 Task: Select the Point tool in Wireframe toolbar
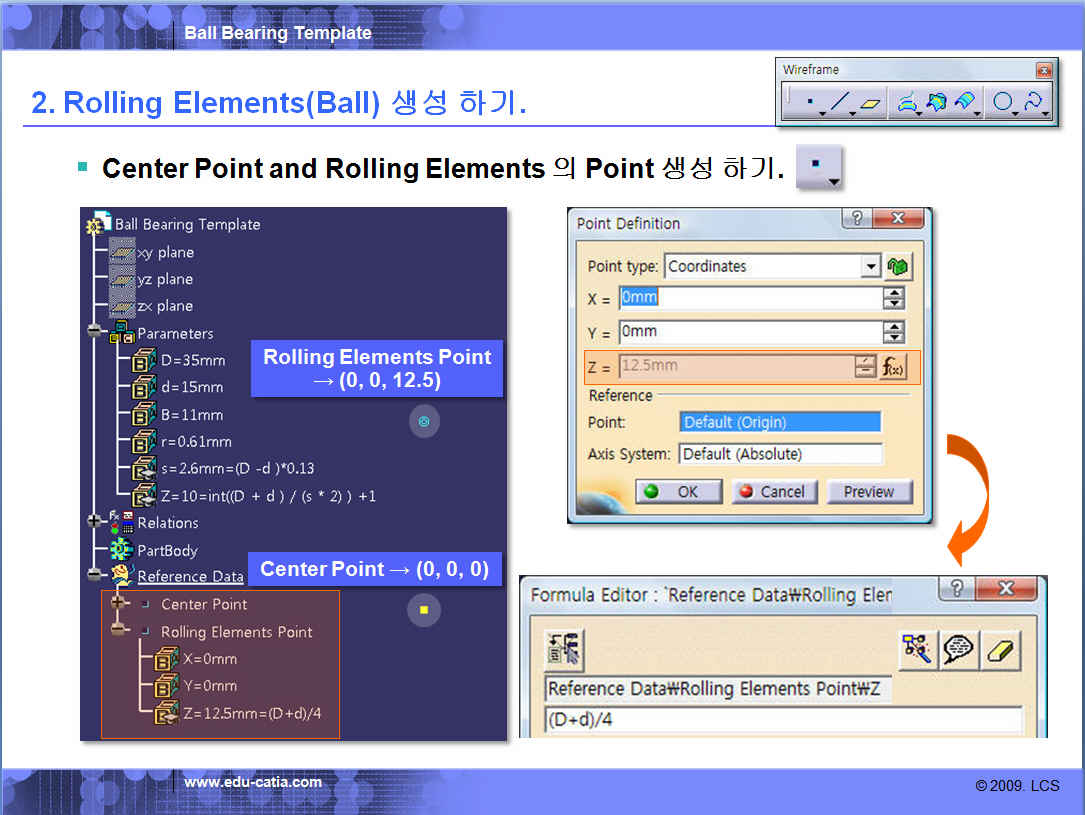810,102
